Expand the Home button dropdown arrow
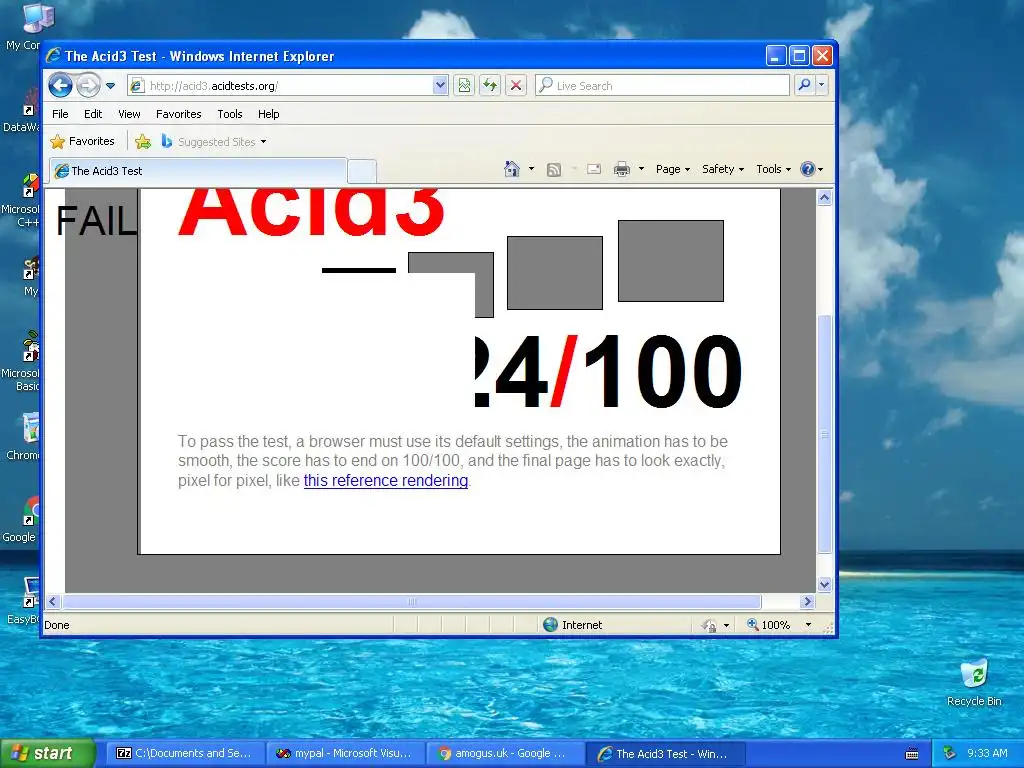Image resolution: width=1024 pixels, height=768 pixels. click(531, 169)
